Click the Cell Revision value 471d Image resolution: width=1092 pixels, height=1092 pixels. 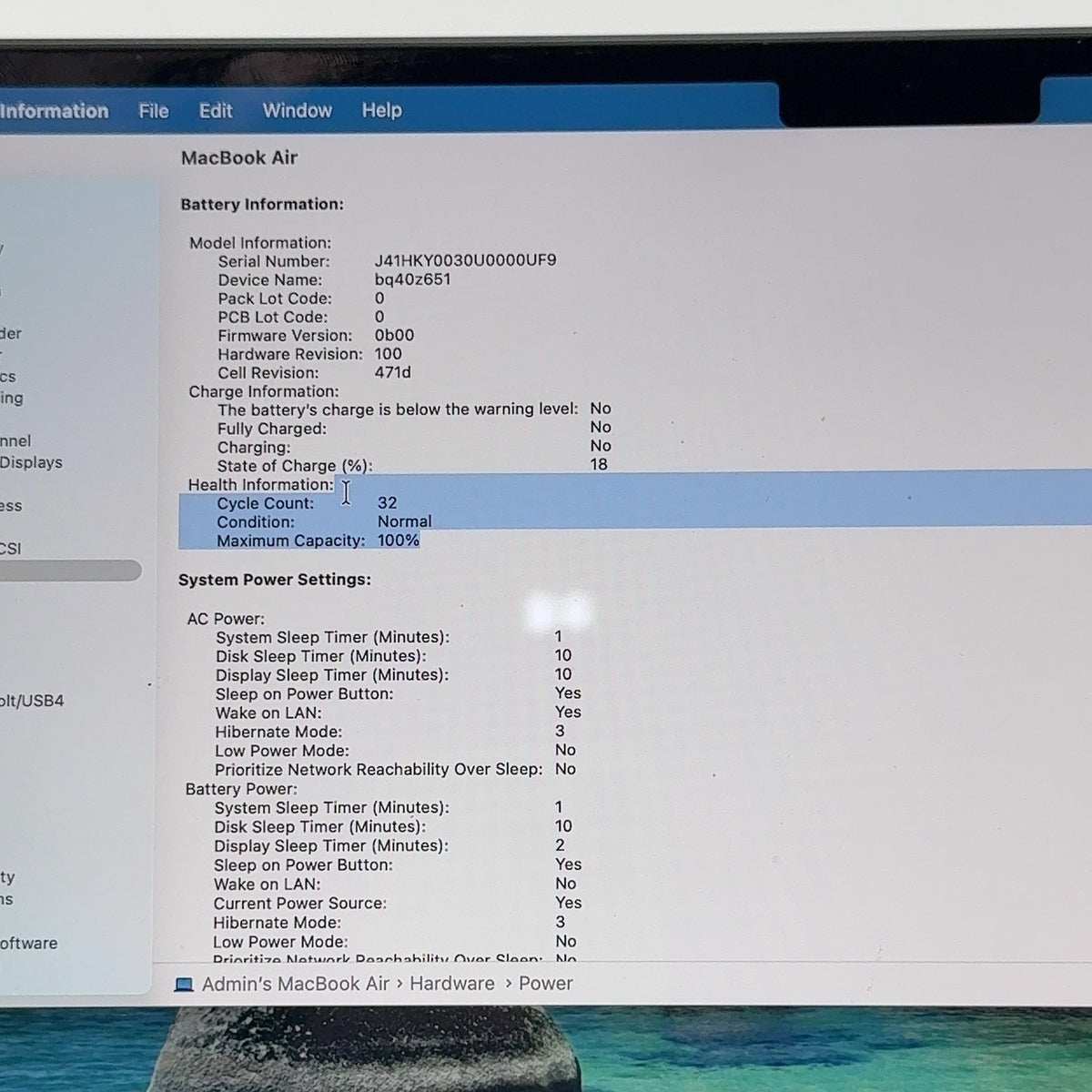pos(392,372)
